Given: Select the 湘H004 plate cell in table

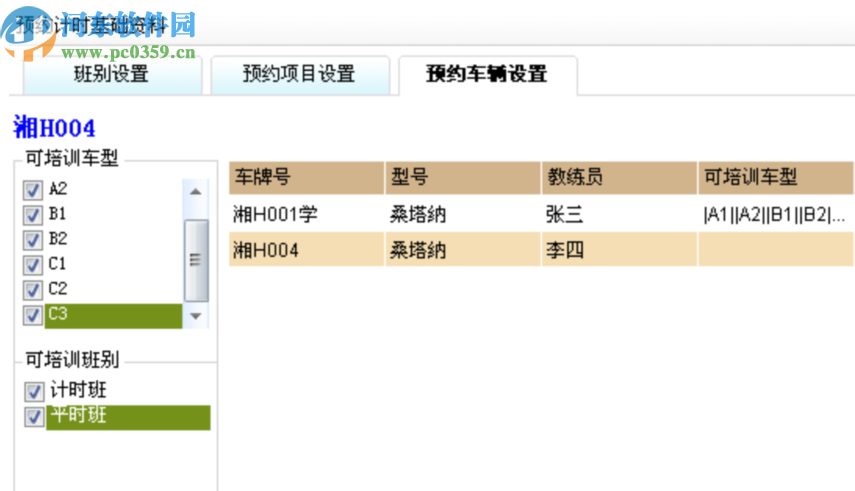Looking at the screenshot, I should point(306,250).
